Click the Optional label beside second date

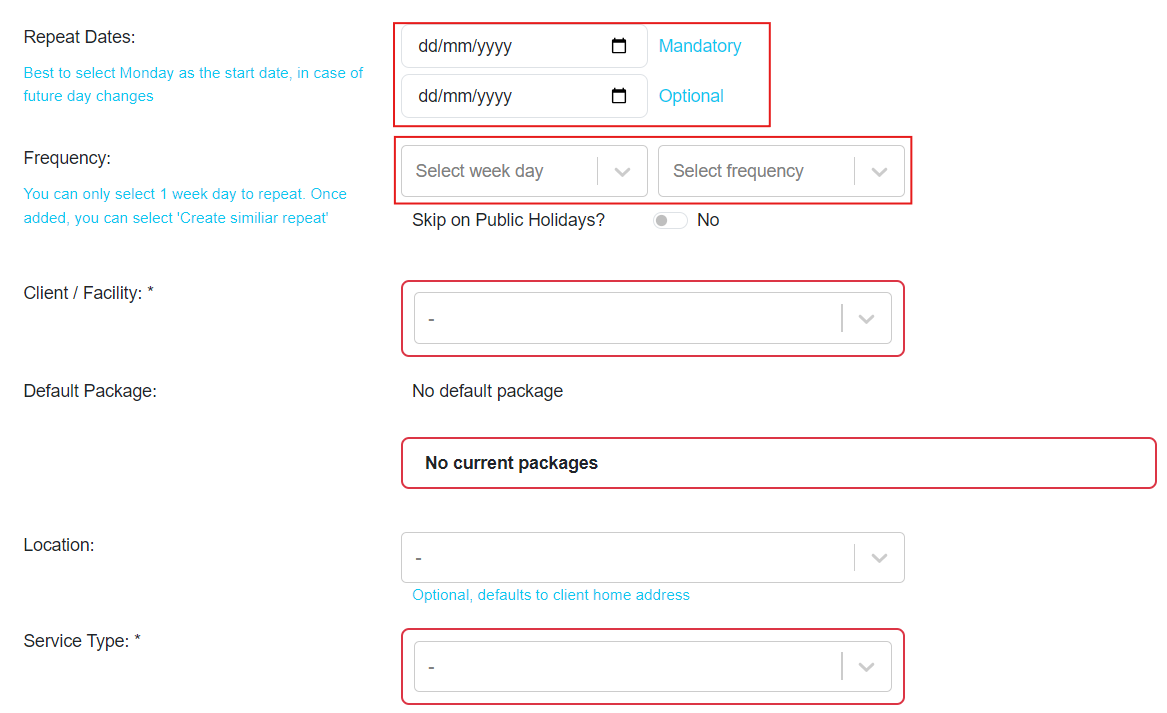coord(691,96)
